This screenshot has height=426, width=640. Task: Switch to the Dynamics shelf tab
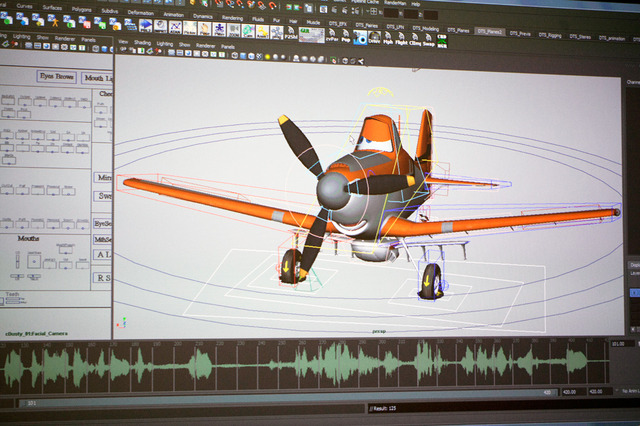point(201,15)
